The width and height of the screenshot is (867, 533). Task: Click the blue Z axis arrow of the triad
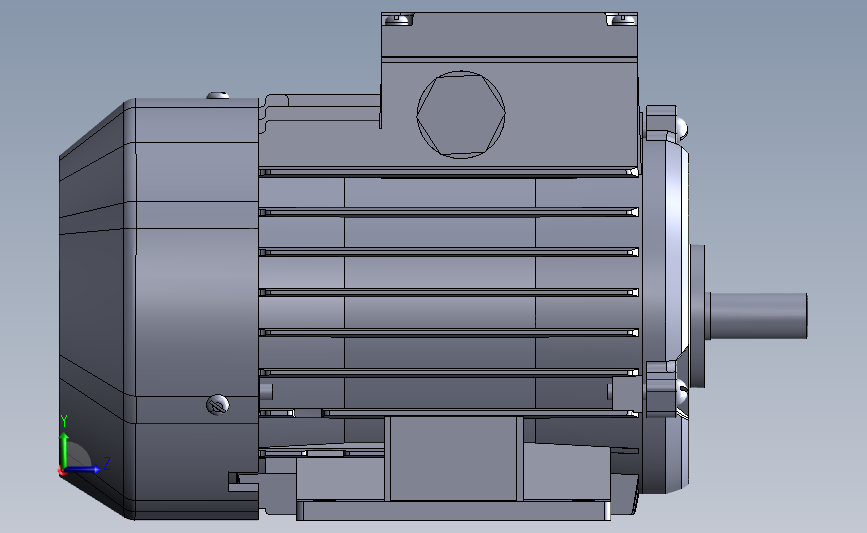tap(83, 470)
